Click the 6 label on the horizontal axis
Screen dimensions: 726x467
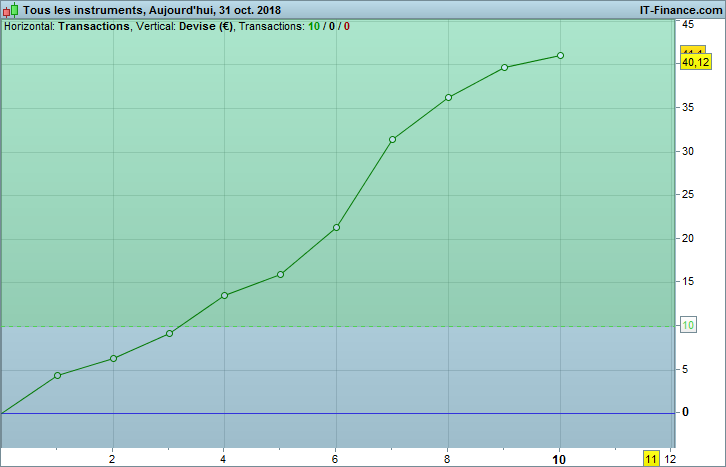pyautogui.click(x=335, y=459)
